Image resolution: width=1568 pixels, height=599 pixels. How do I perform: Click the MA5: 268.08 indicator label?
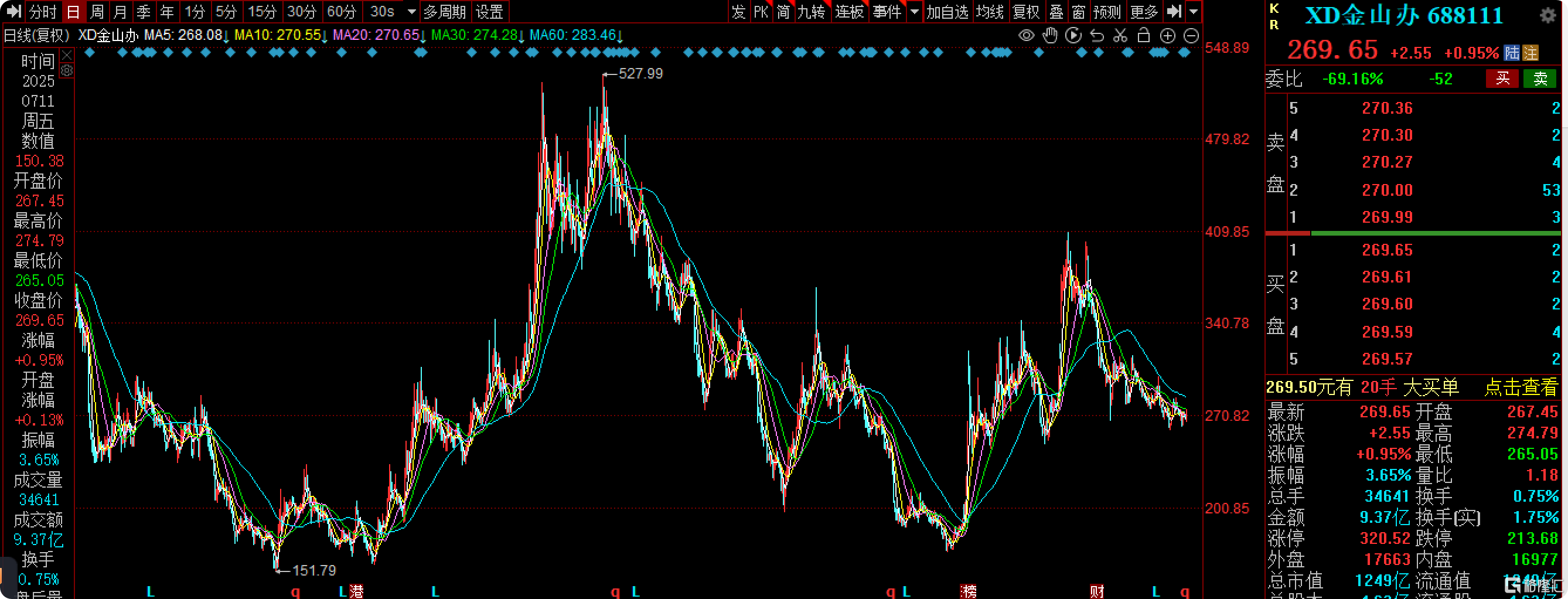click(x=186, y=35)
